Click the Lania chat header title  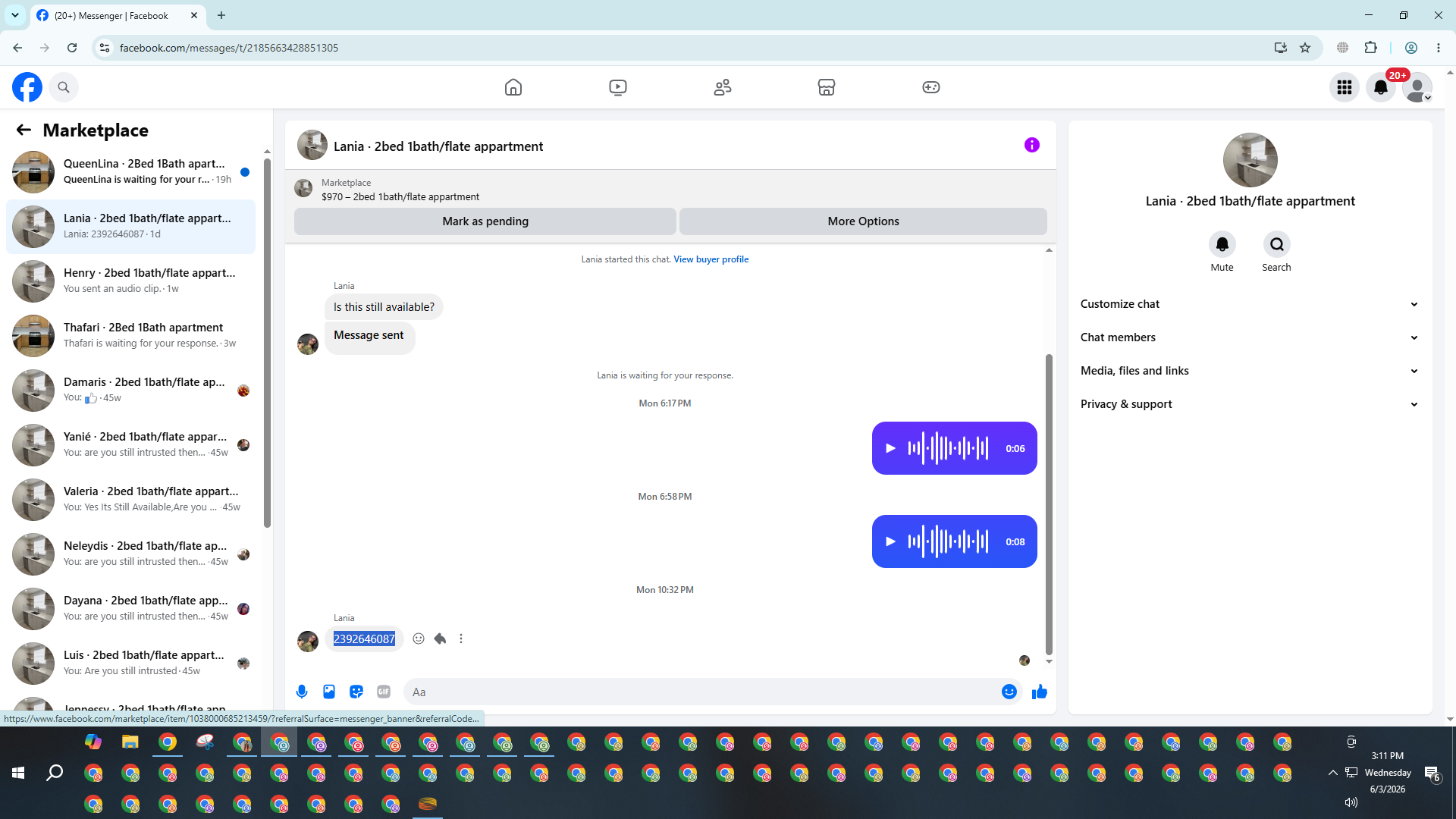[x=438, y=146]
